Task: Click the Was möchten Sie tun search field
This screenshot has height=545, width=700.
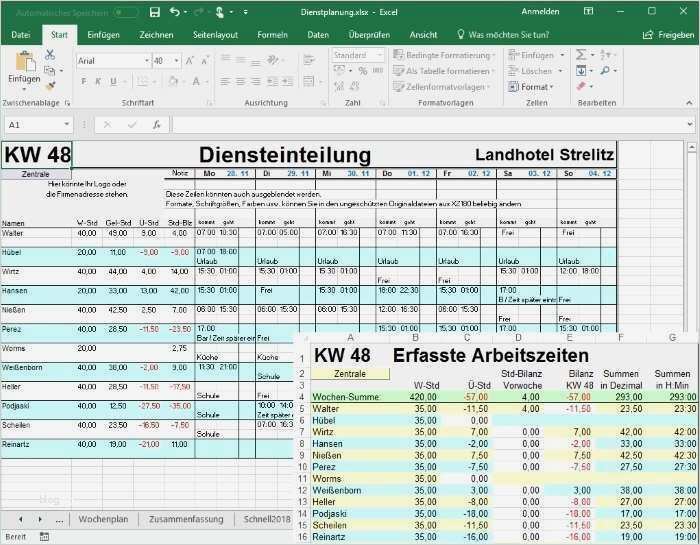Action: click(x=503, y=35)
